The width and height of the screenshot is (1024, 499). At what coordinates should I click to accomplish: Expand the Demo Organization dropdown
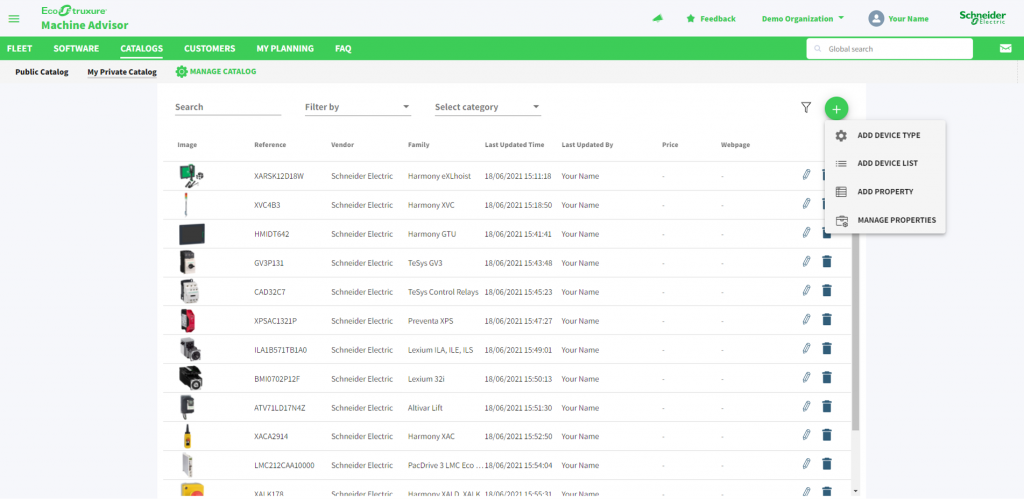point(803,19)
